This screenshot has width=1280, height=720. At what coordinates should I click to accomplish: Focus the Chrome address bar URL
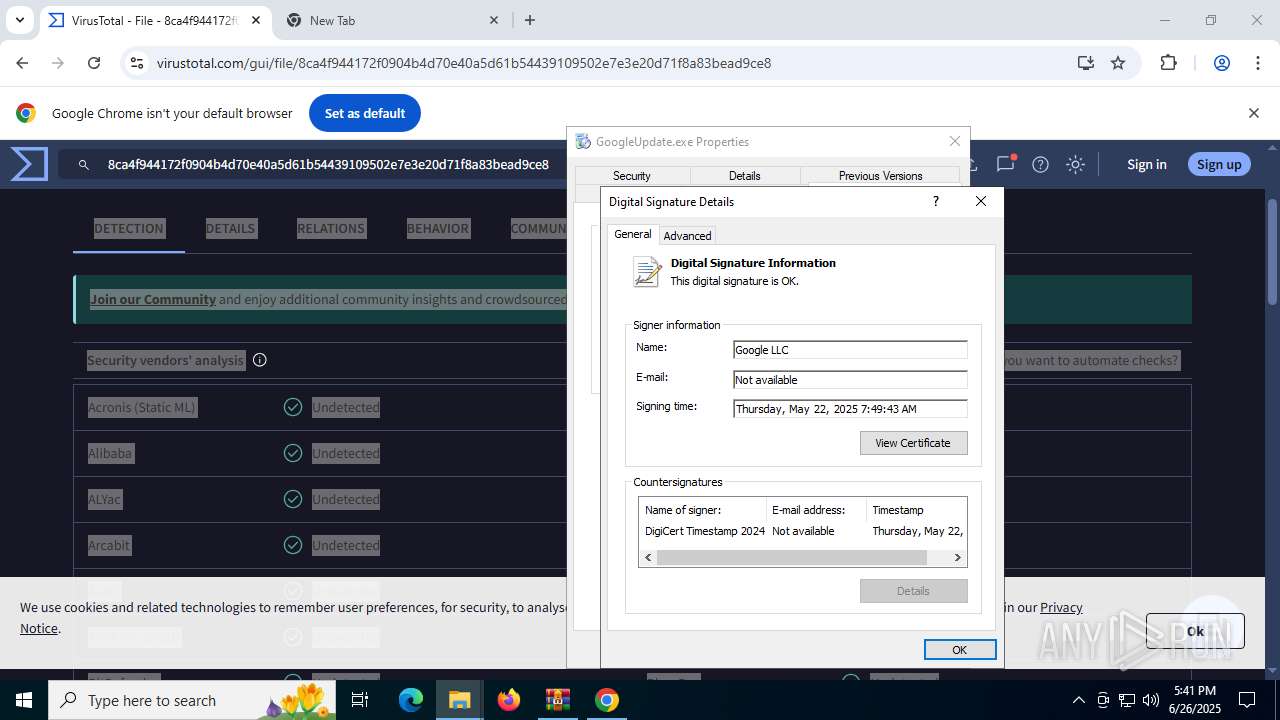(x=464, y=63)
